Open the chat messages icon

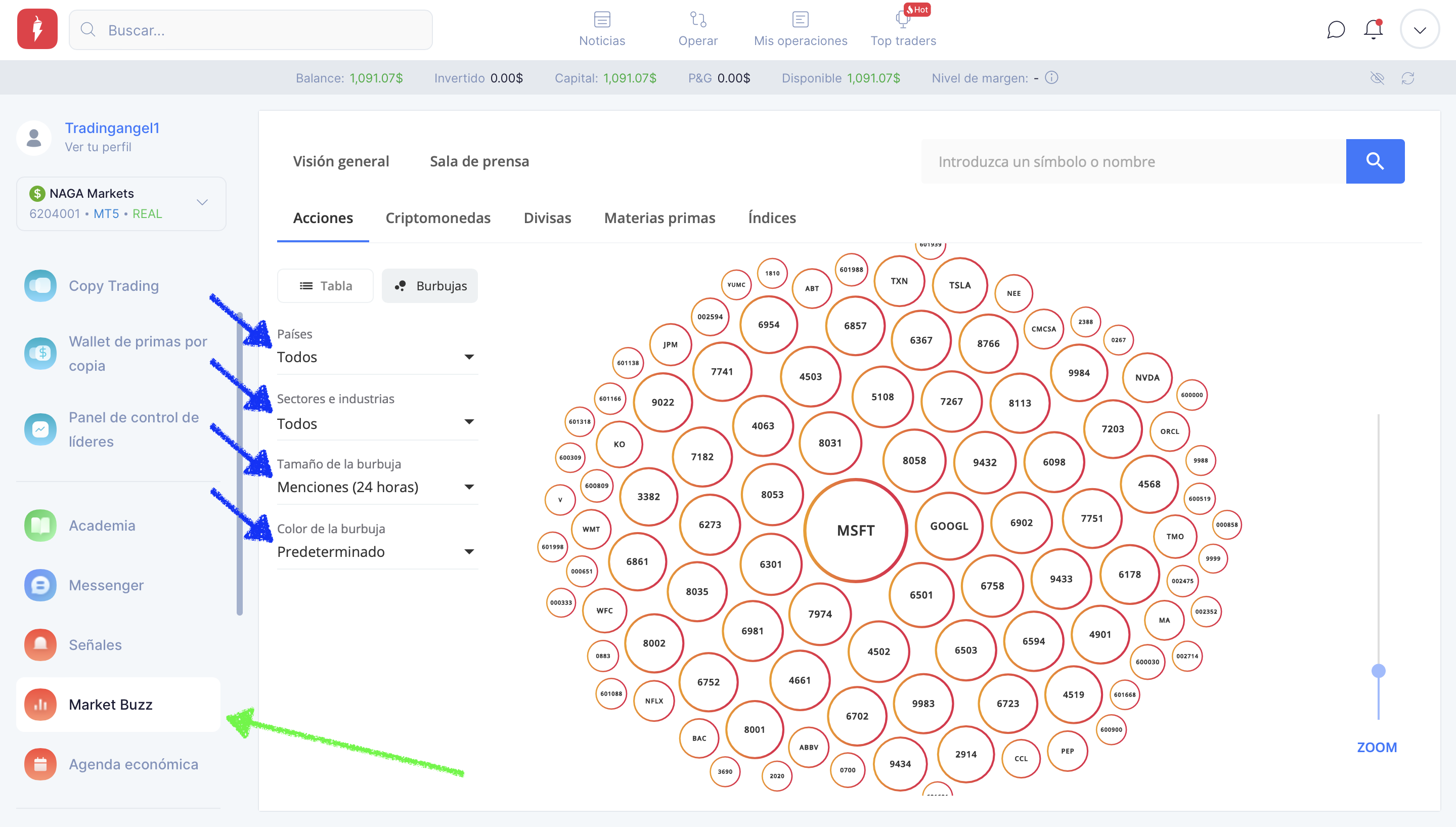[x=1335, y=29]
